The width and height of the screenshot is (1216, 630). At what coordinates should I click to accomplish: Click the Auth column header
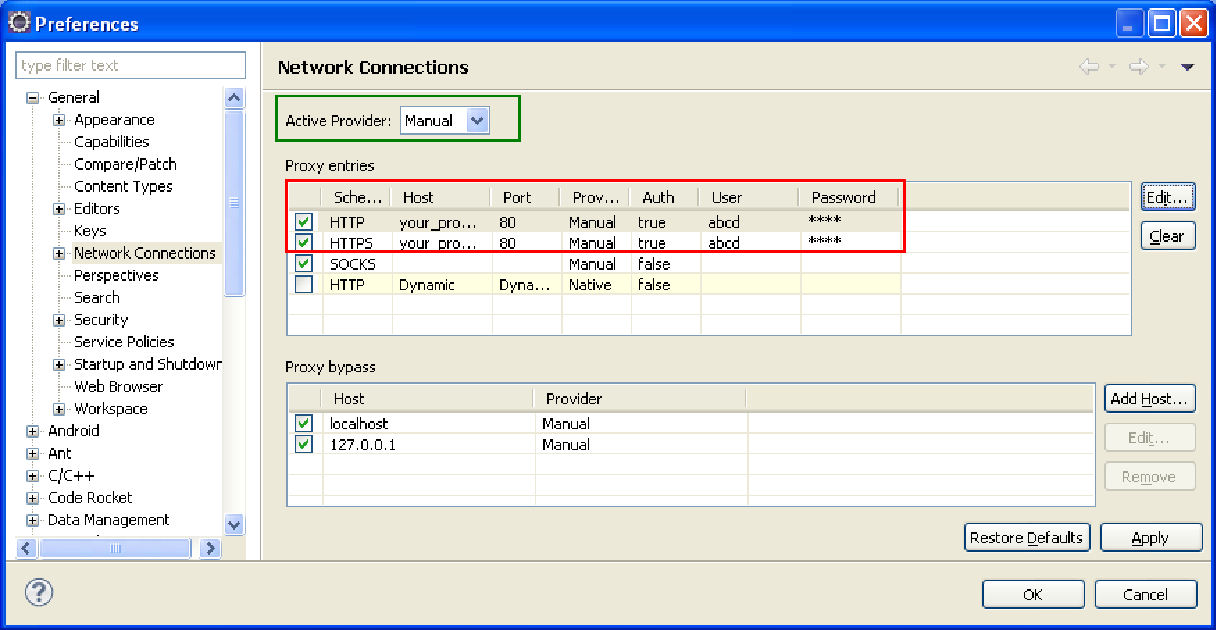coord(664,197)
